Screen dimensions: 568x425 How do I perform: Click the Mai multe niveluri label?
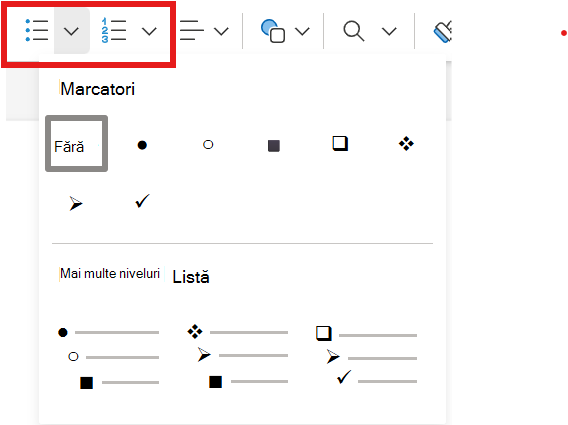(x=110, y=274)
